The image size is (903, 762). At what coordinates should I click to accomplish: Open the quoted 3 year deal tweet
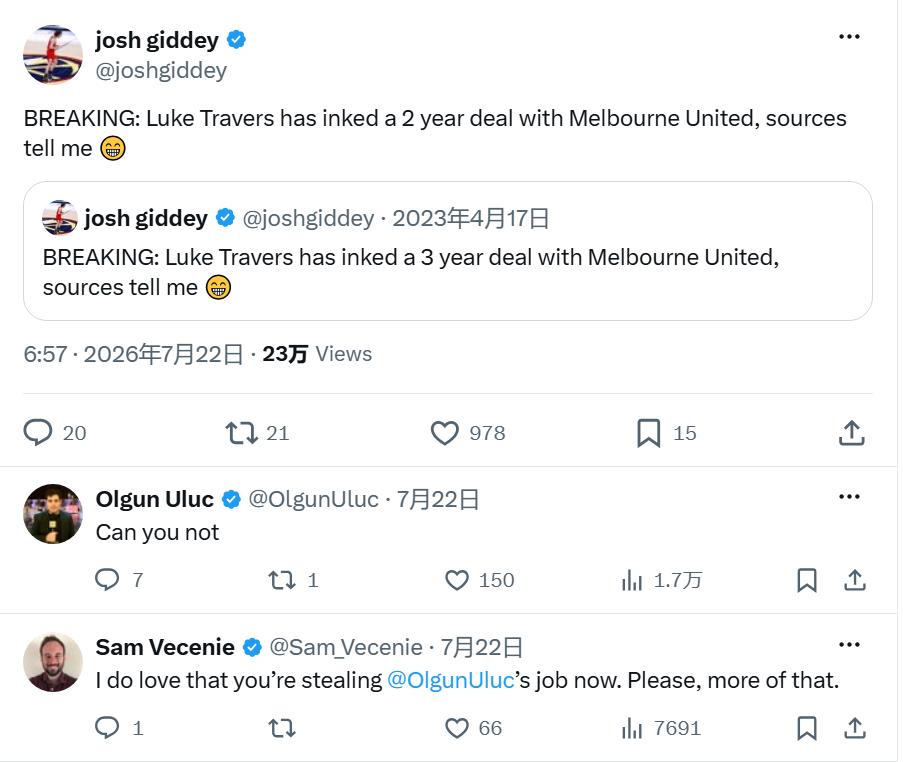point(447,251)
